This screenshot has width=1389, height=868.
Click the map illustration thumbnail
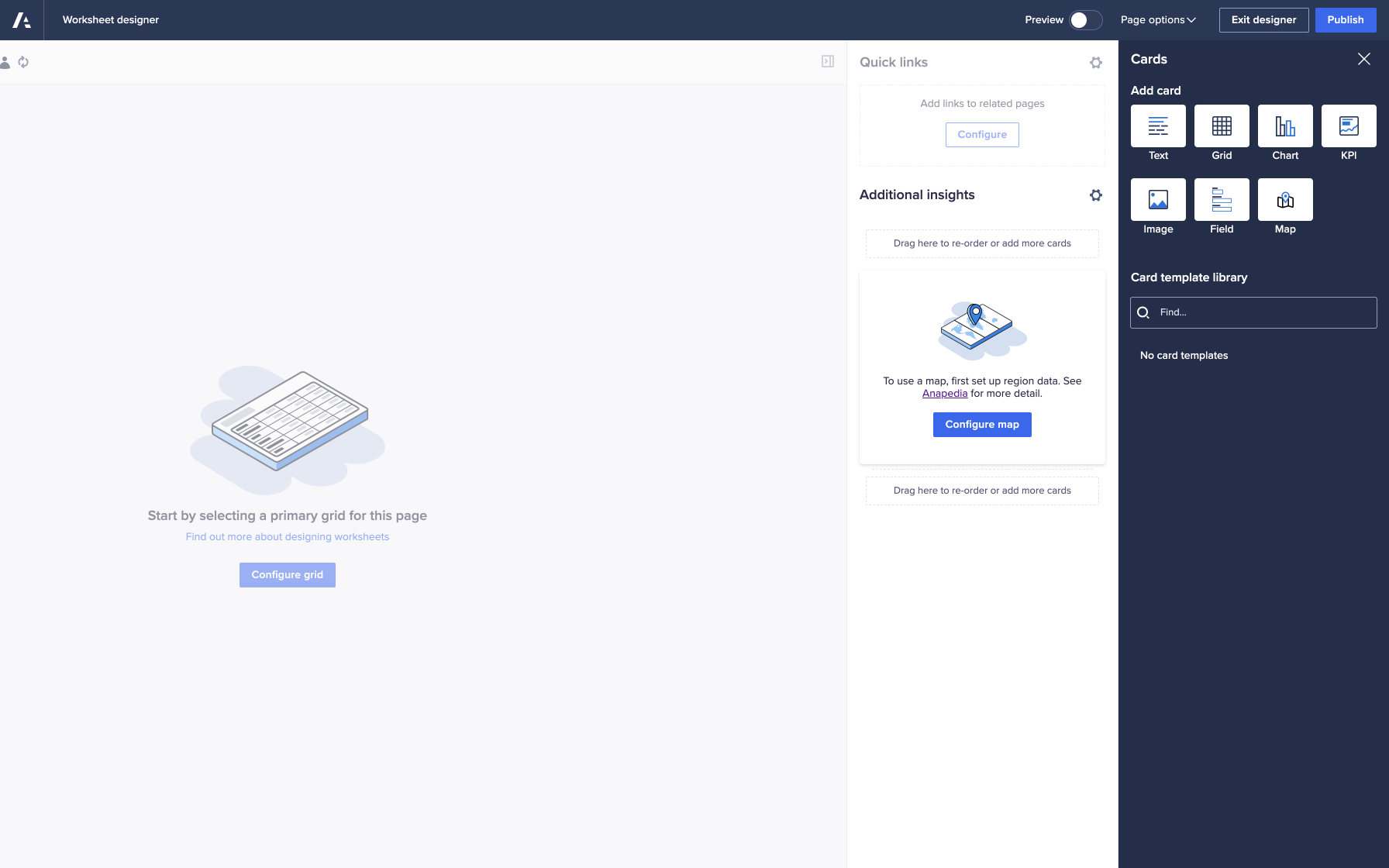pos(982,331)
